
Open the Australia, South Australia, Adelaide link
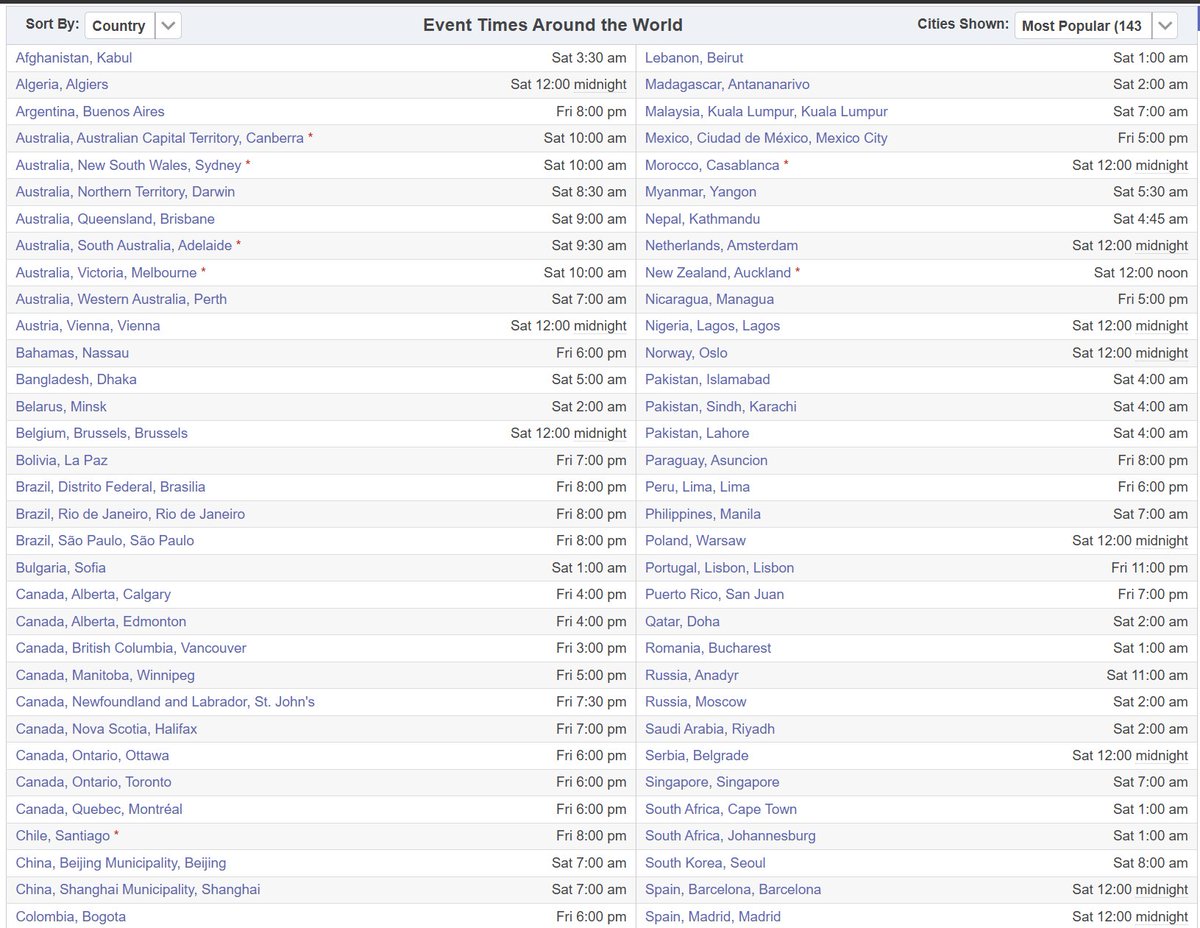[124, 246]
